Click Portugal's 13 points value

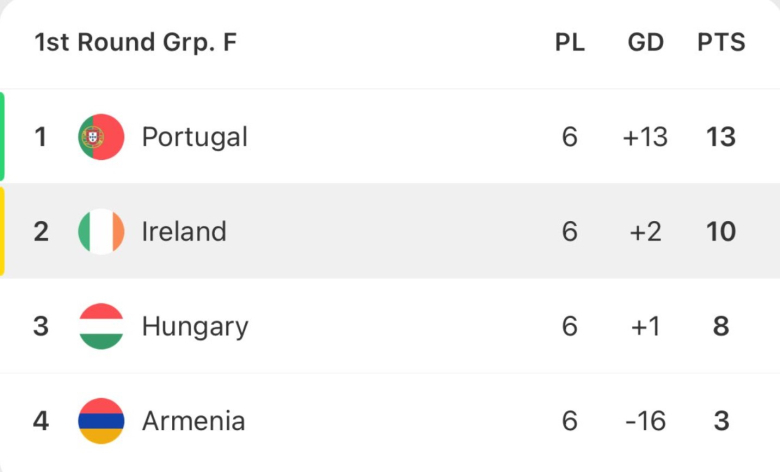pyautogui.click(x=721, y=137)
